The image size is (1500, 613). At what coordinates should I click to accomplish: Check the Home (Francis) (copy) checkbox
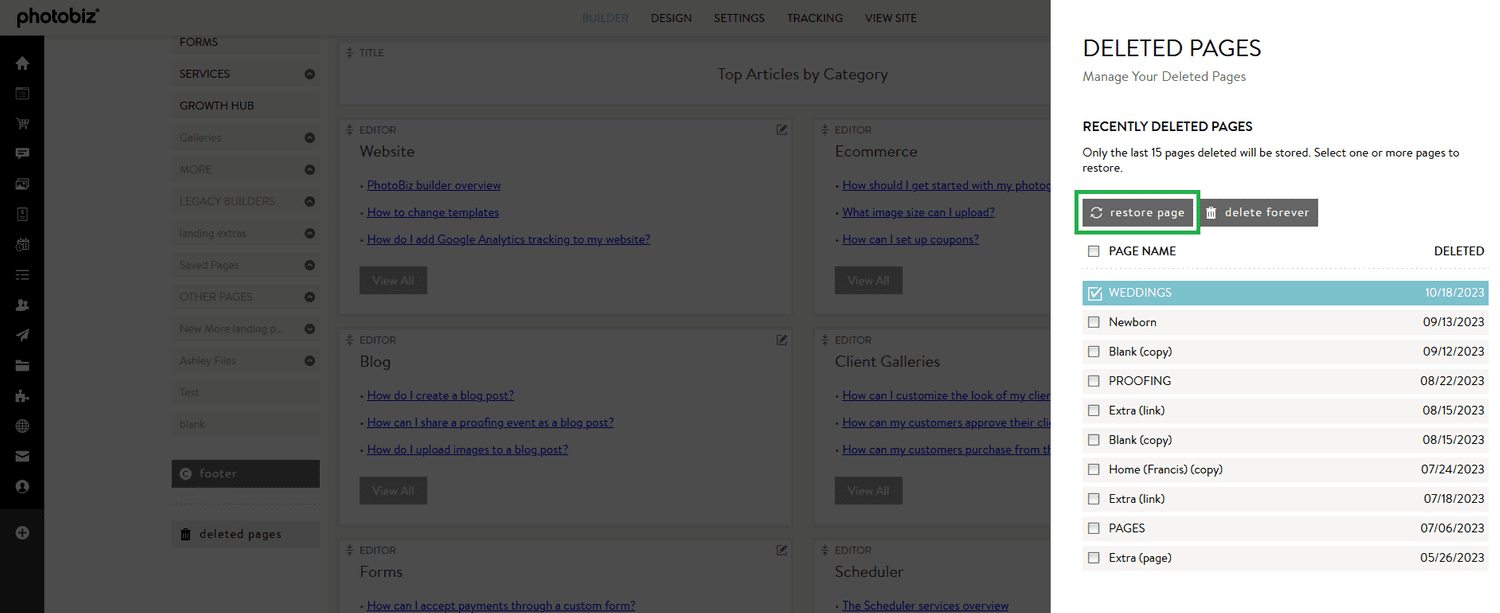click(x=1093, y=469)
